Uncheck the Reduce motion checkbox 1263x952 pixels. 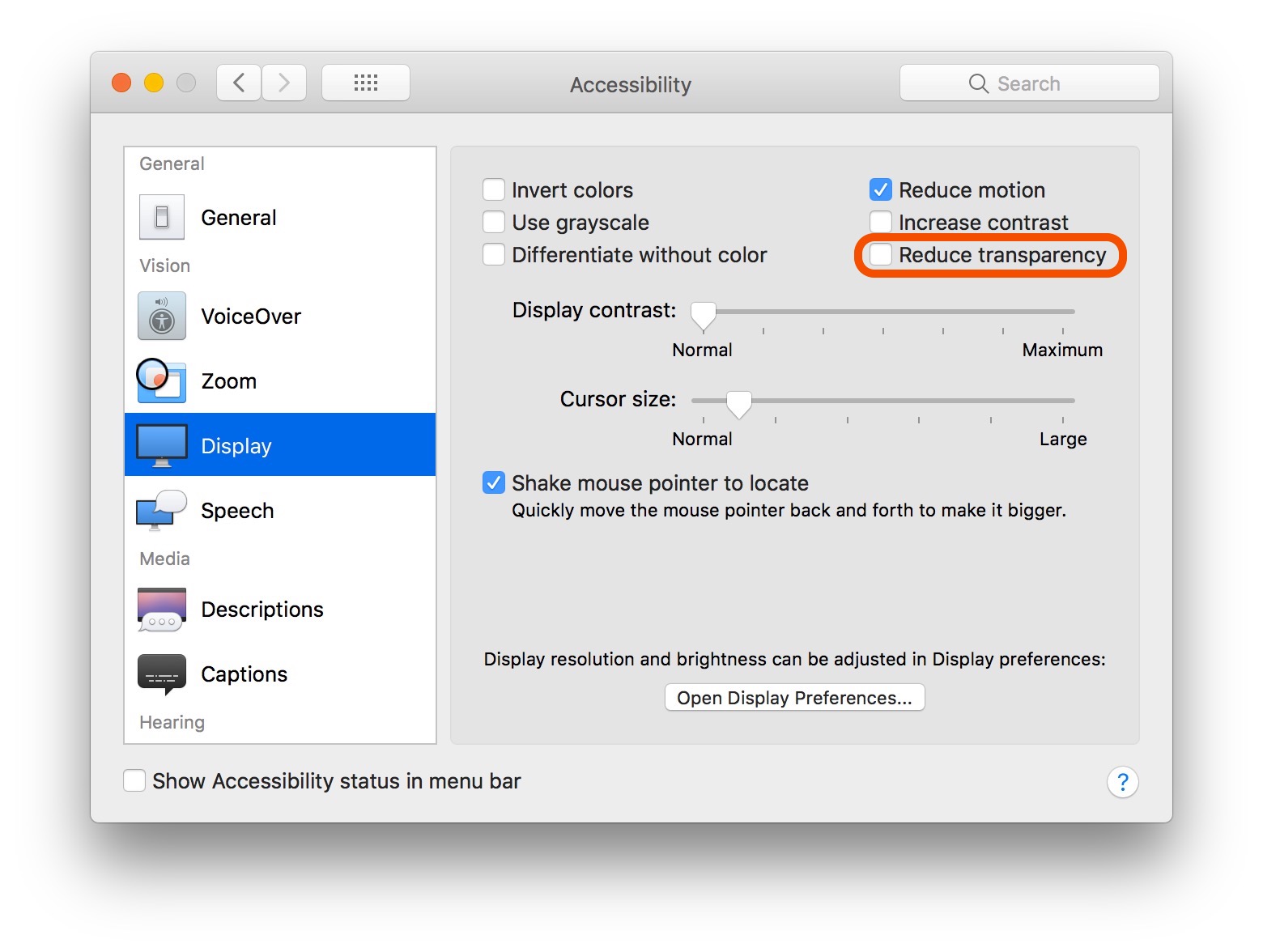tap(881, 190)
